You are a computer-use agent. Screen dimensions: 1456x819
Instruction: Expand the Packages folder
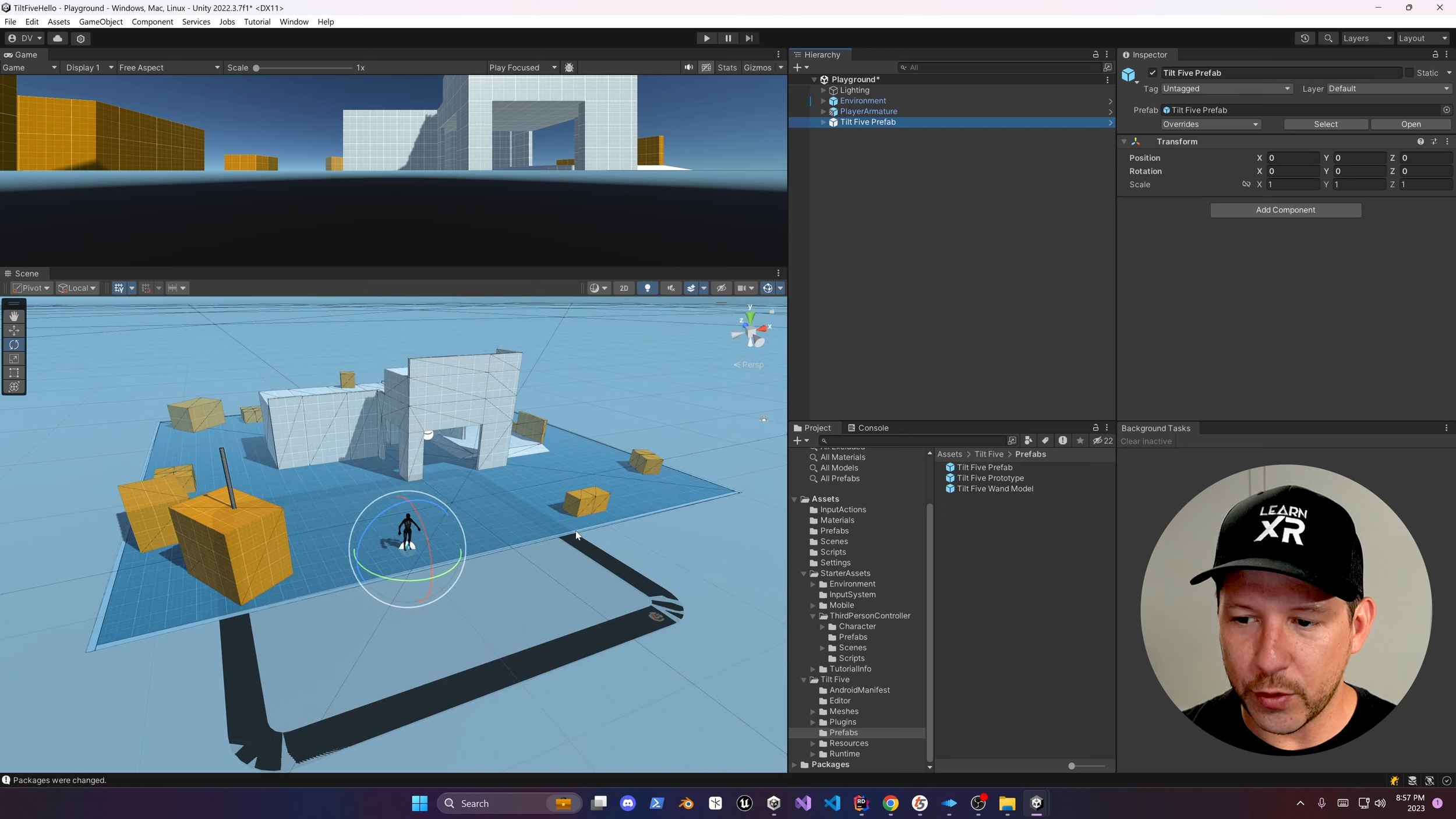point(794,765)
